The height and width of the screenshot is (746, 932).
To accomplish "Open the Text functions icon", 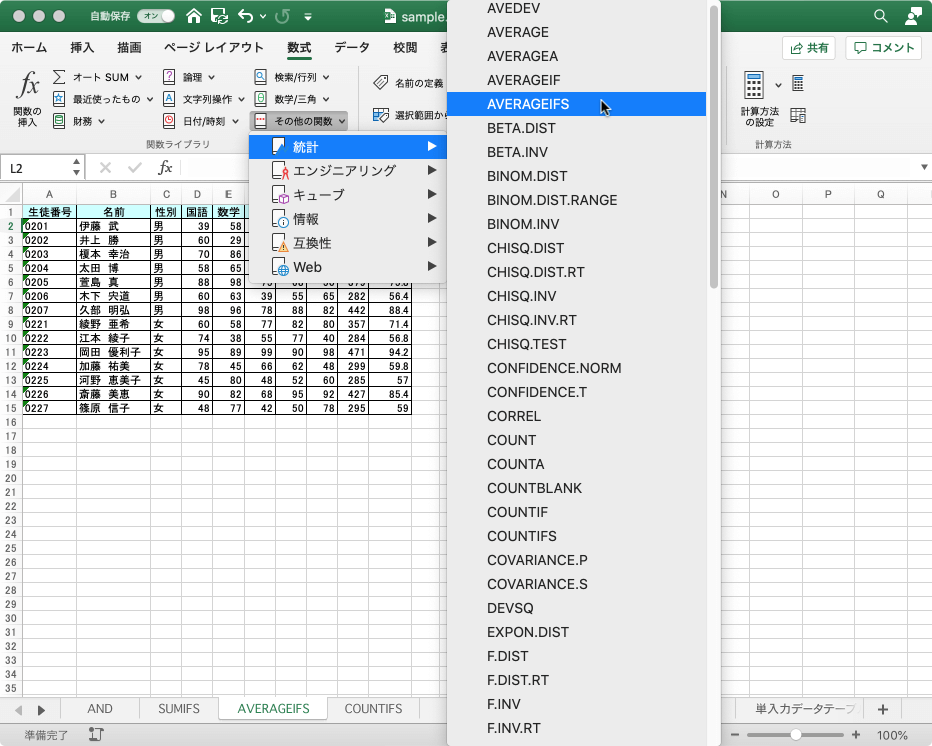I will pyautogui.click(x=169, y=99).
